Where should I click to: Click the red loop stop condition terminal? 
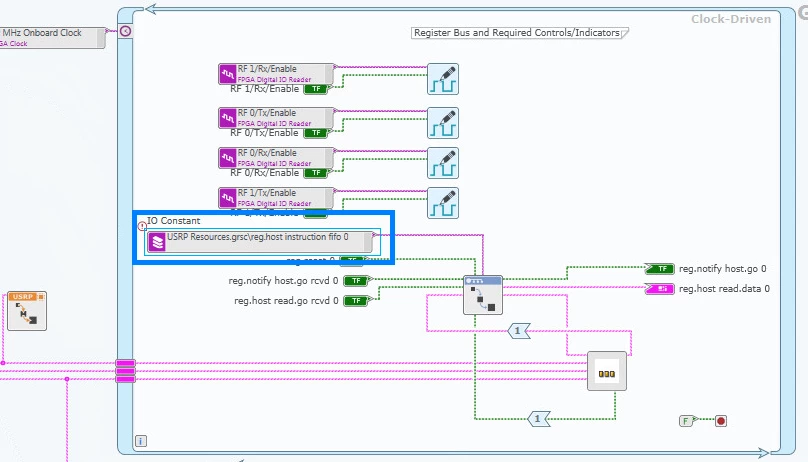coord(720,421)
